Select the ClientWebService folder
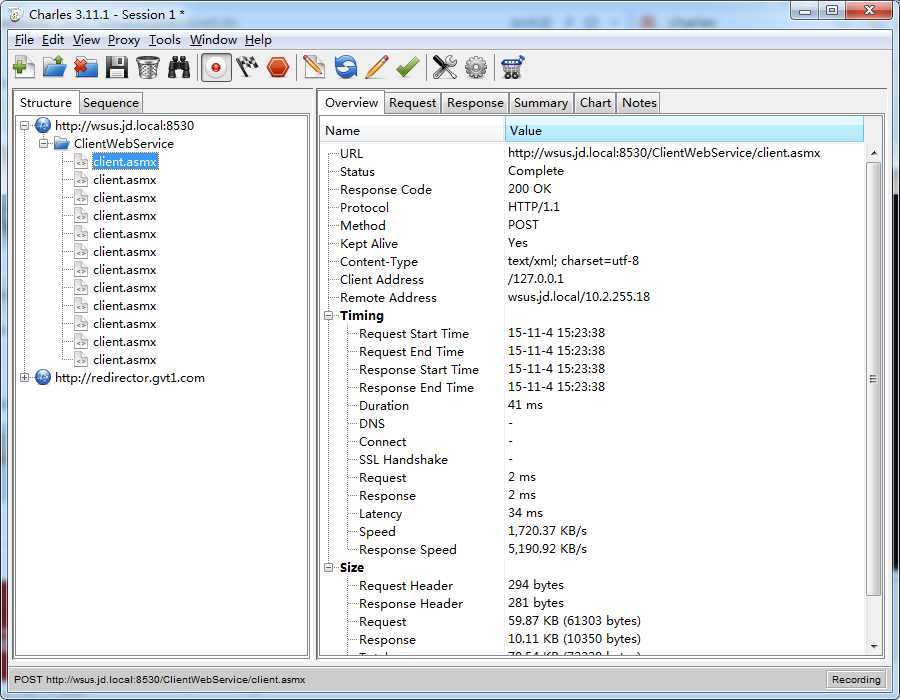Screen dimensions: 900x700 [123, 143]
